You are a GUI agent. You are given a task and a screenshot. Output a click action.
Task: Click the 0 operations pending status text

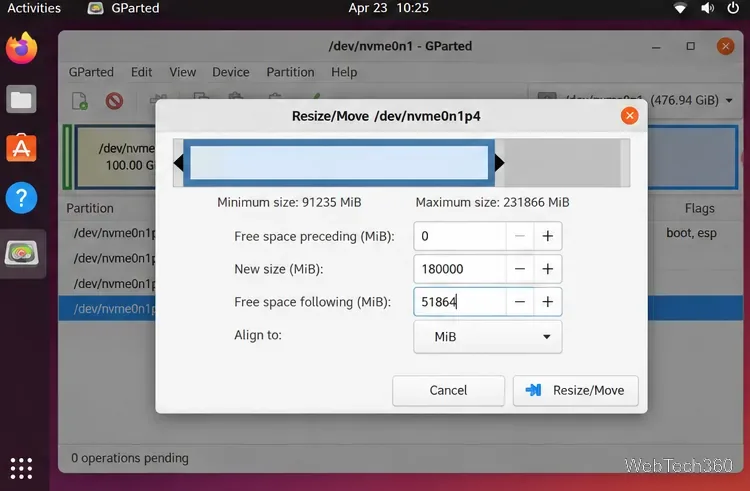click(x=130, y=458)
